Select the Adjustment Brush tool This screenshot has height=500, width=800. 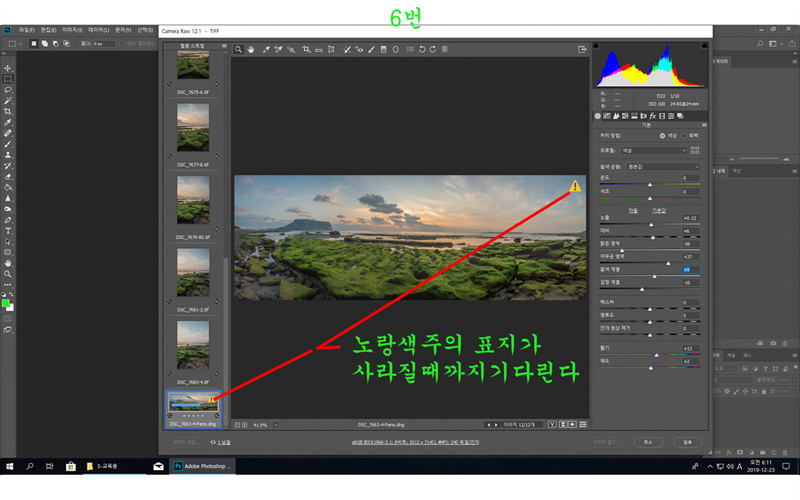[x=371, y=49]
